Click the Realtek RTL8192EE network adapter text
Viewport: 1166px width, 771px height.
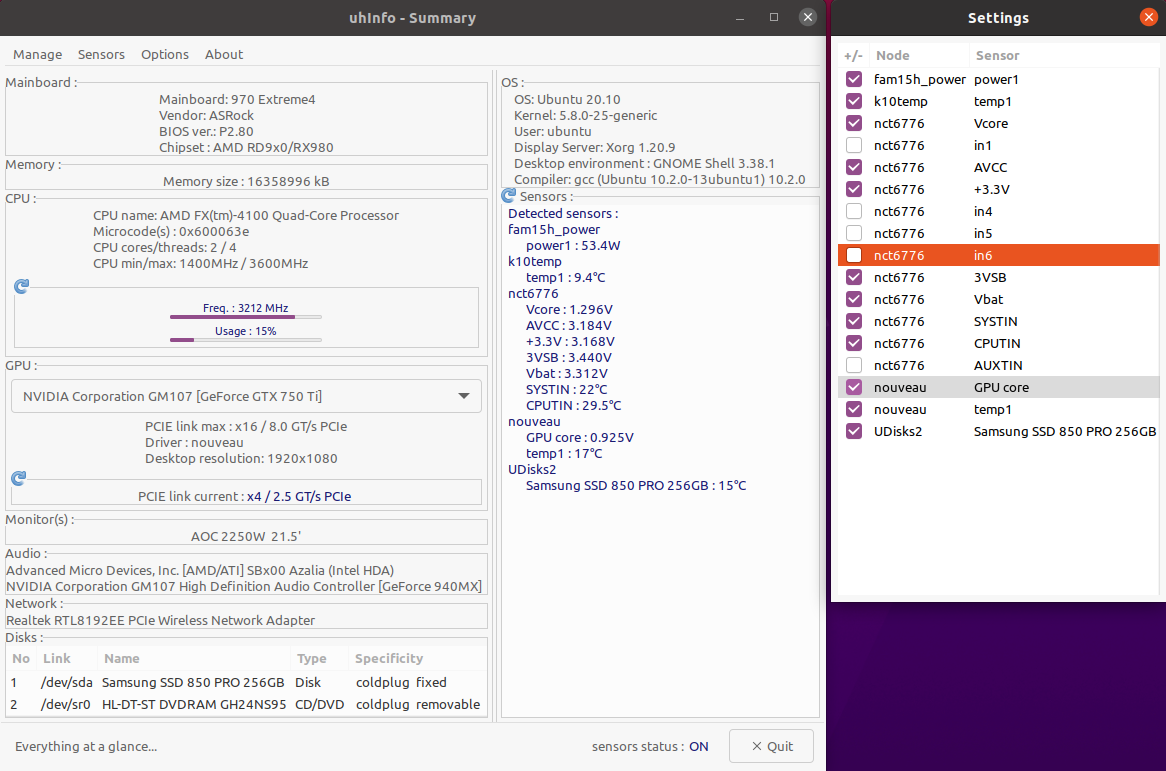(x=161, y=620)
